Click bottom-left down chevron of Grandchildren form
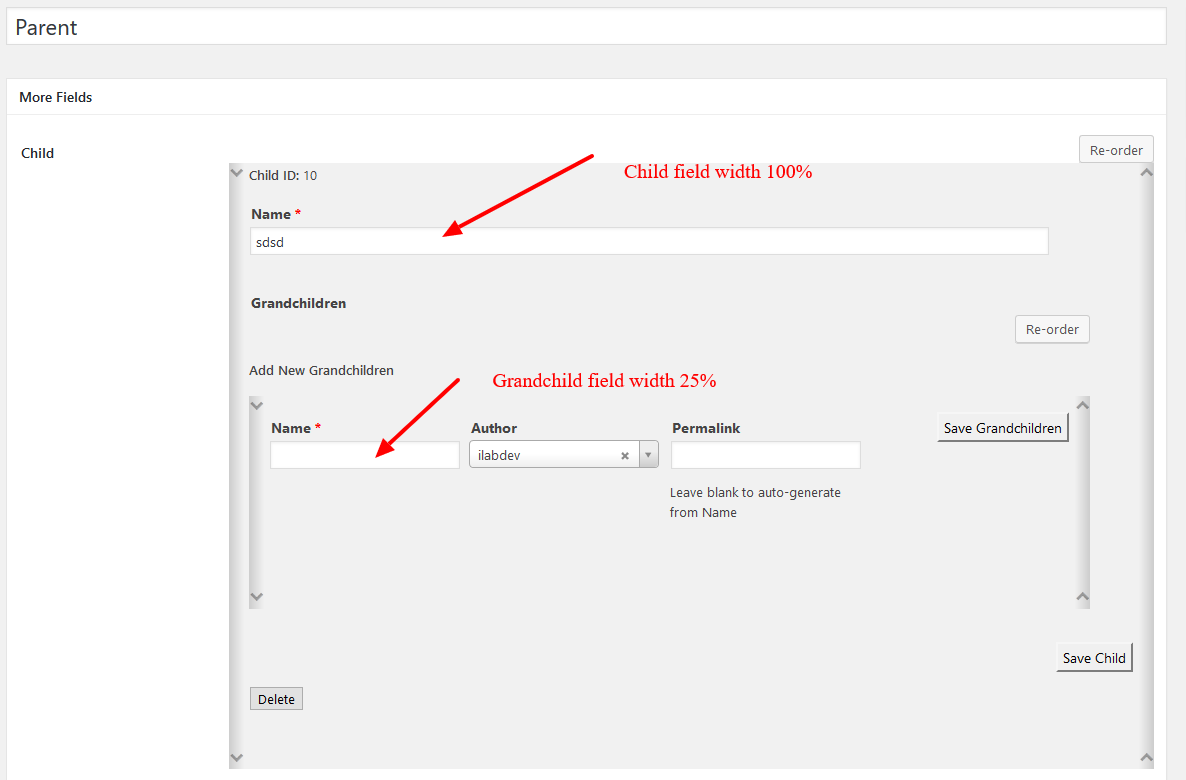This screenshot has height=780, width=1186. click(256, 597)
